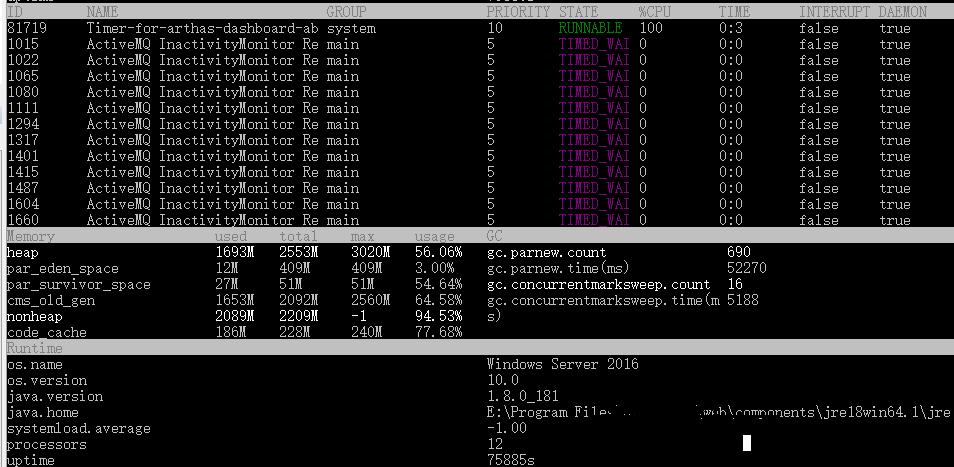Image resolution: width=954 pixels, height=467 pixels.
Task: Click the parnew count value 690
Action: [739, 252]
